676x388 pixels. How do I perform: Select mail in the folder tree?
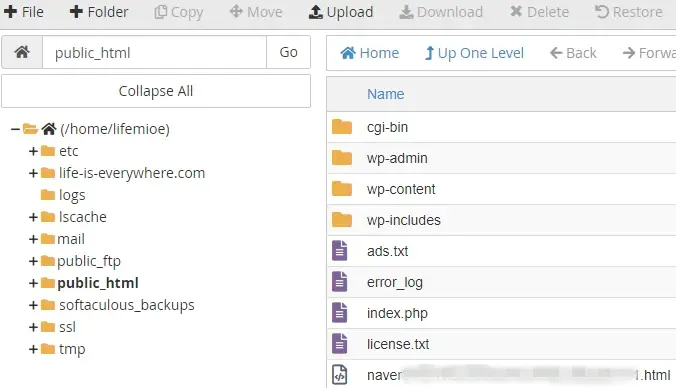tap(71, 239)
